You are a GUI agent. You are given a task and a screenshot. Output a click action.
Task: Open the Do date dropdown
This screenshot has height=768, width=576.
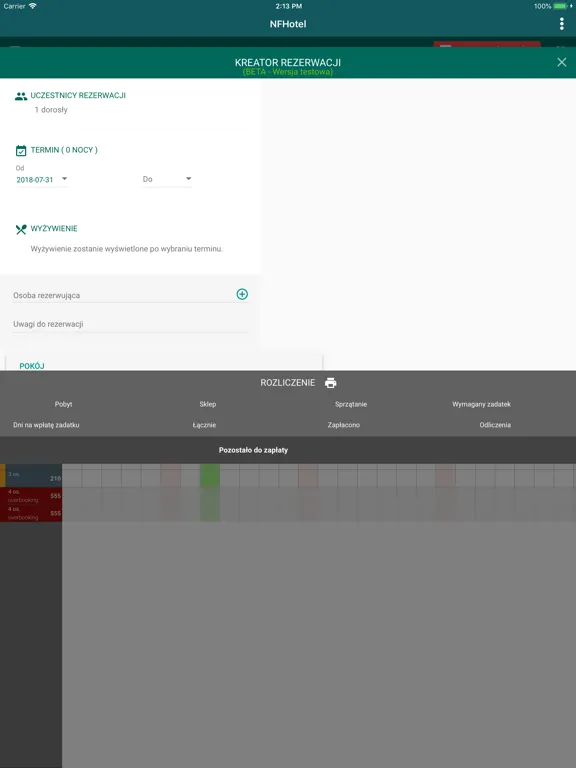(x=167, y=179)
